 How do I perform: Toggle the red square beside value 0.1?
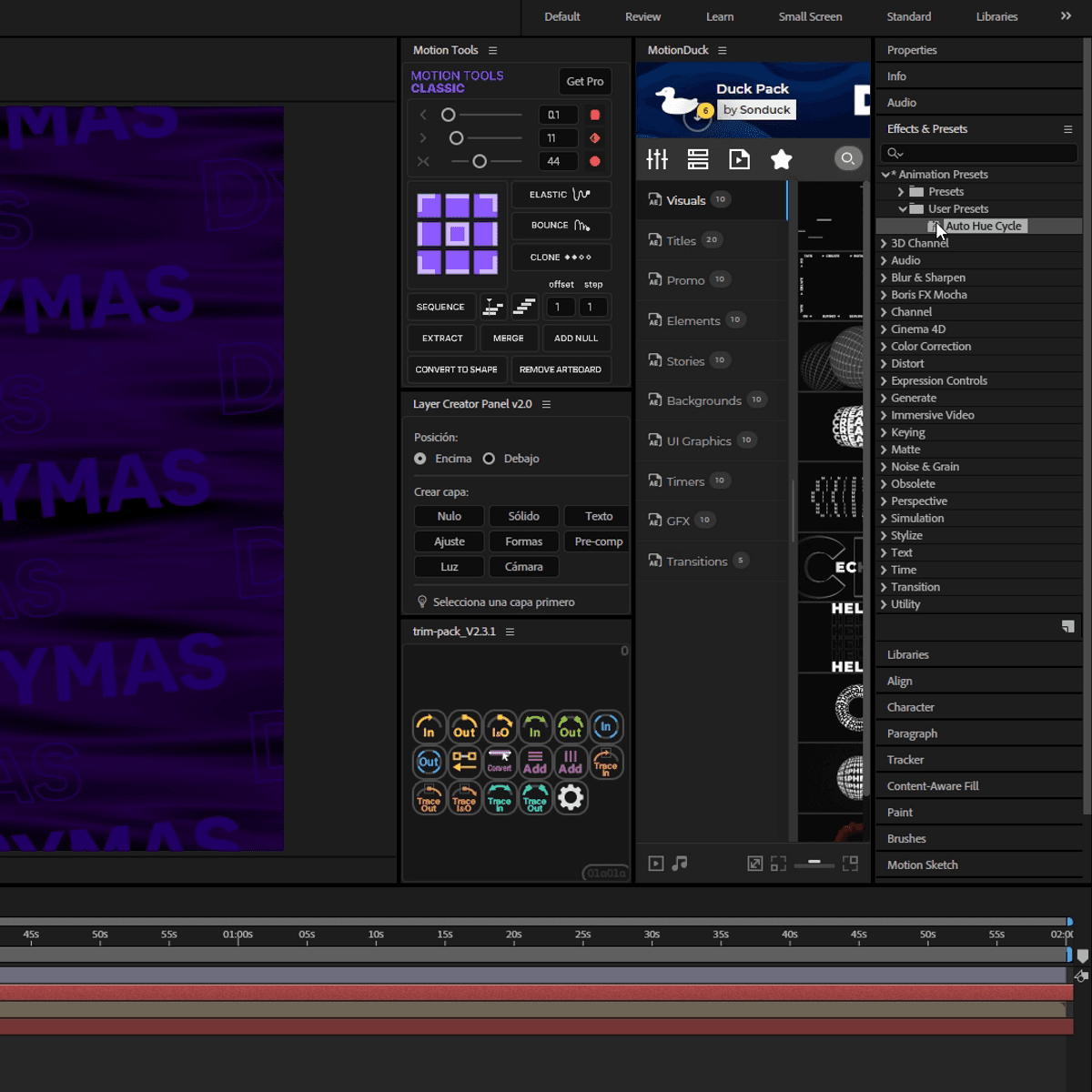[595, 116]
